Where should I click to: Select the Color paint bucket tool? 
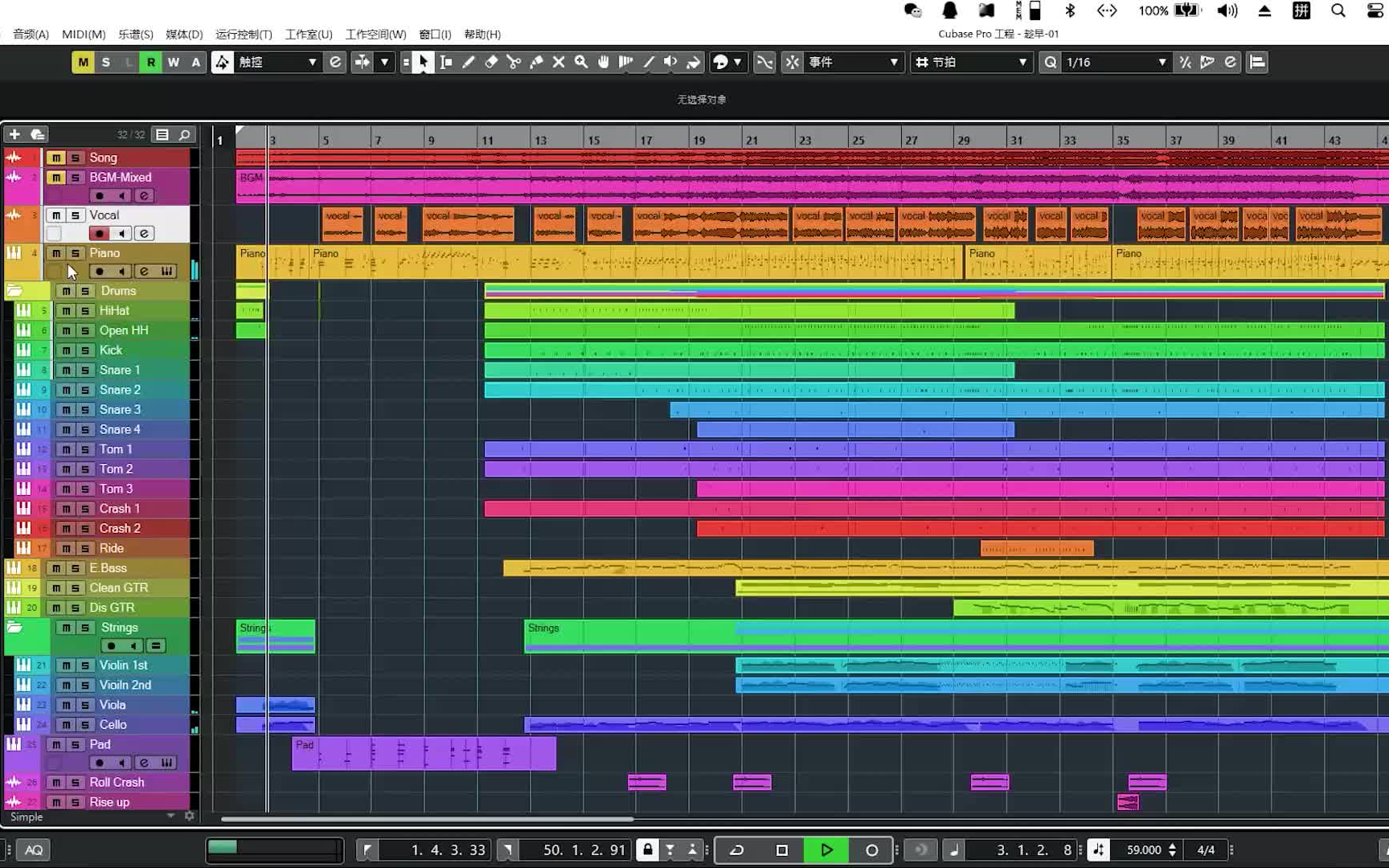[x=694, y=62]
